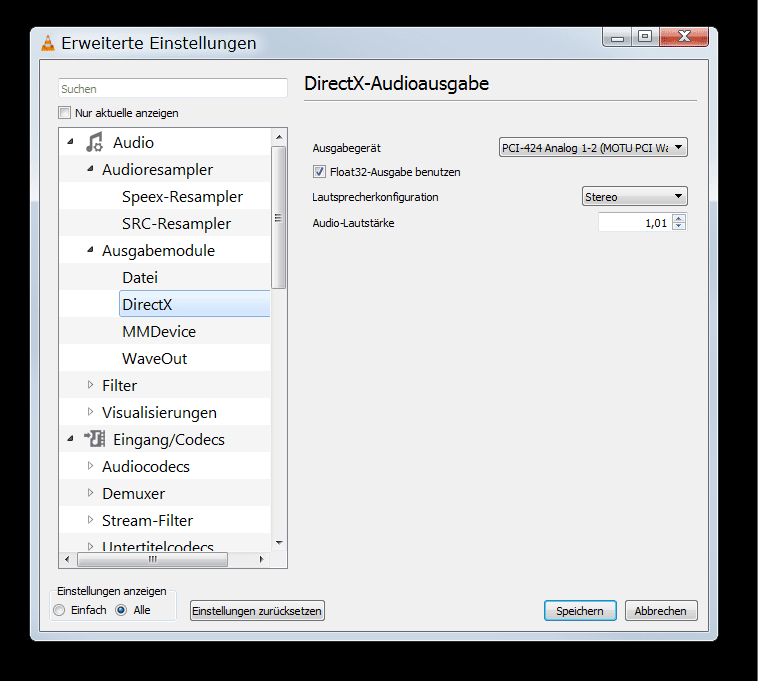Select DirectX output module
758x681 pixels.
coord(194,304)
